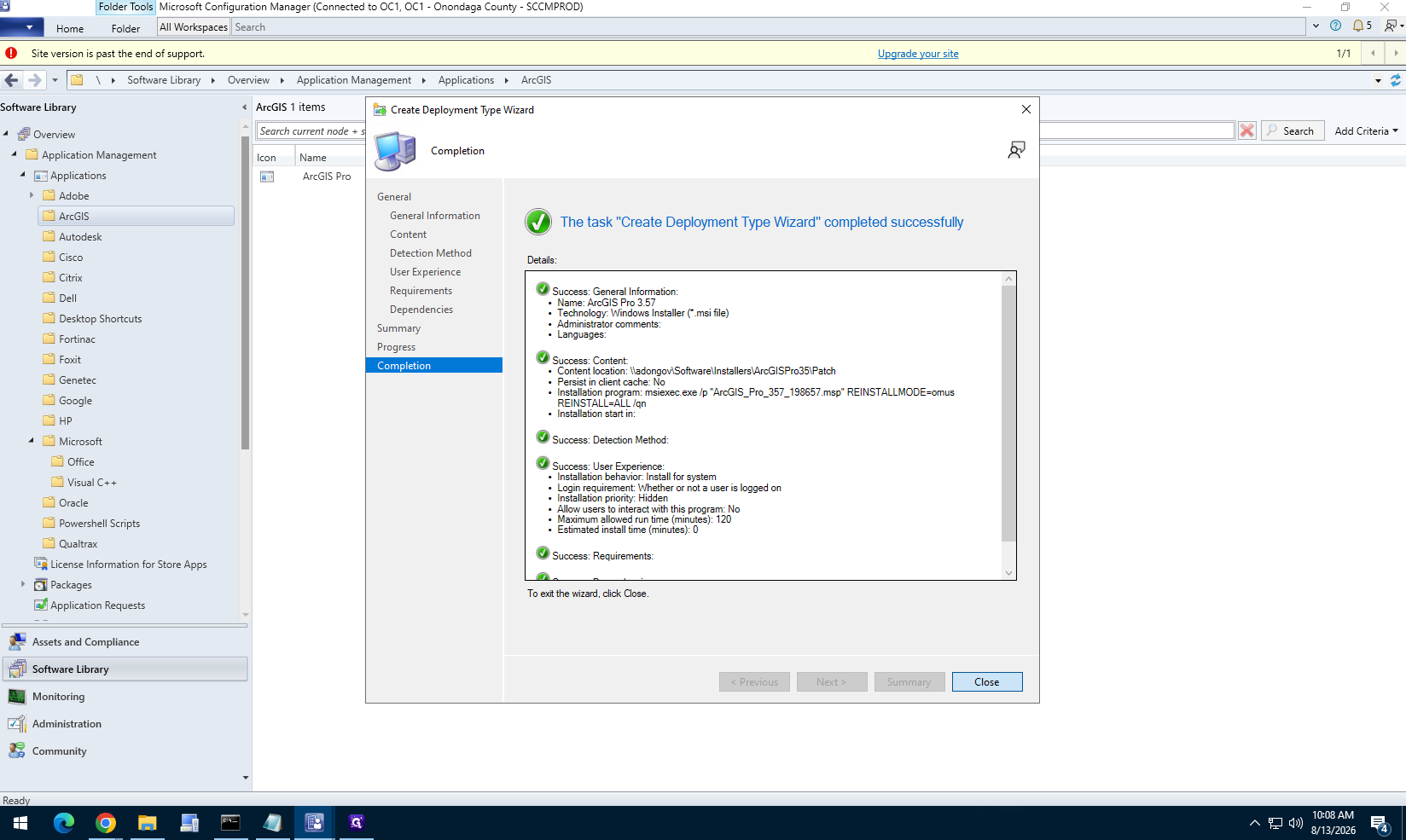Collapse the Applications tree node
The width and height of the screenshot is (1406, 840).
coord(22,175)
